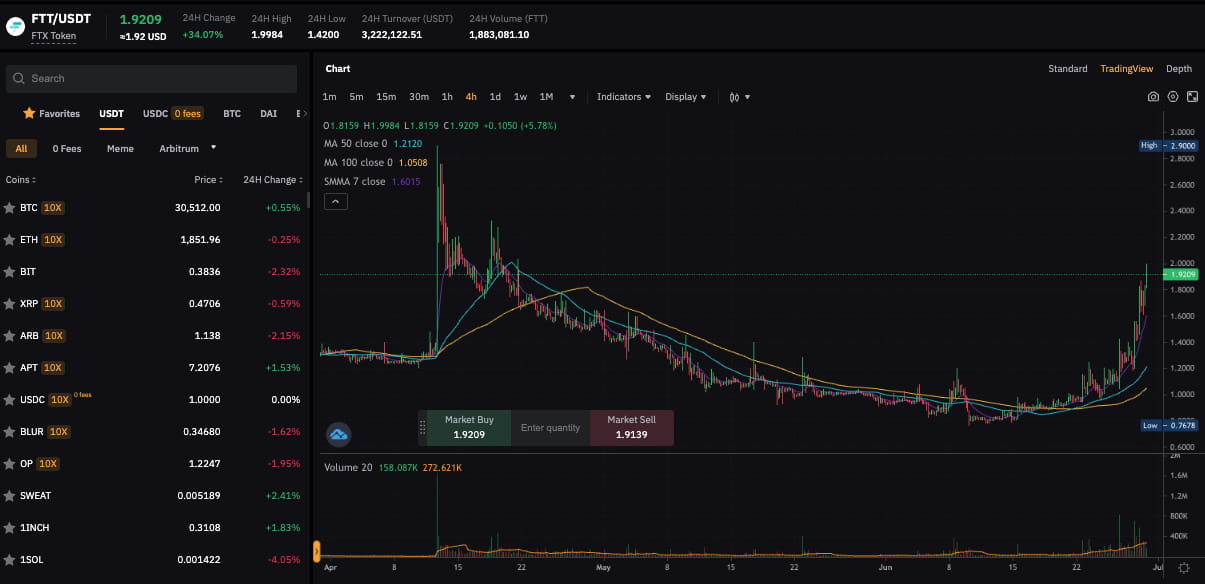The image size is (1205, 584).
Task: Sort list by Coins column
Action: [x=21, y=180]
